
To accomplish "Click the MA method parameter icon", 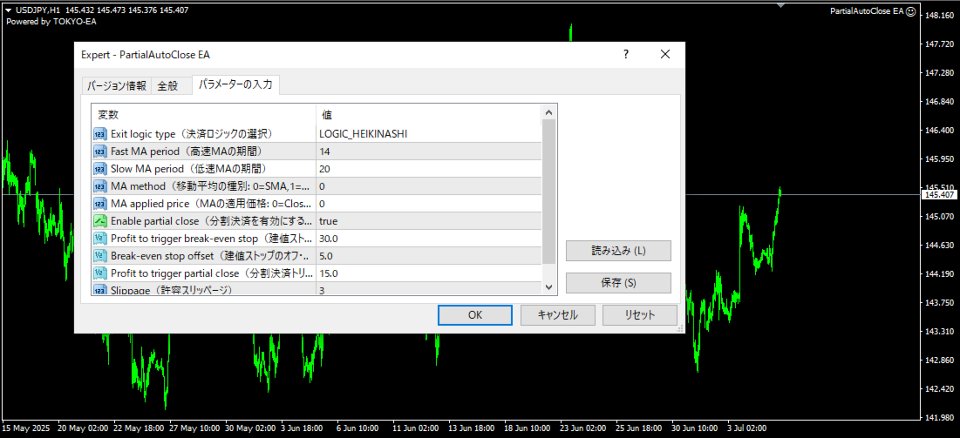I will coord(100,186).
